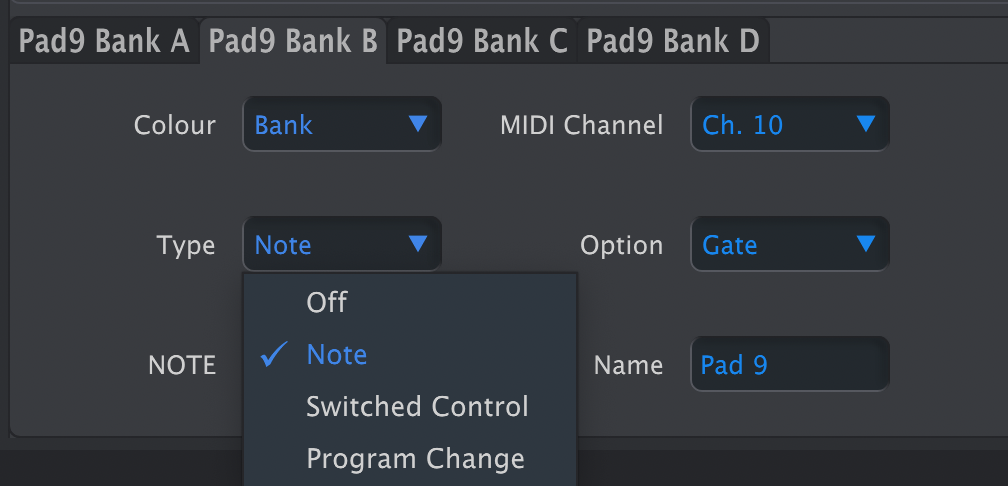The image size is (1008, 486).
Task: Click the blue arrow of Colour dropdown
Action: [418, 123]
